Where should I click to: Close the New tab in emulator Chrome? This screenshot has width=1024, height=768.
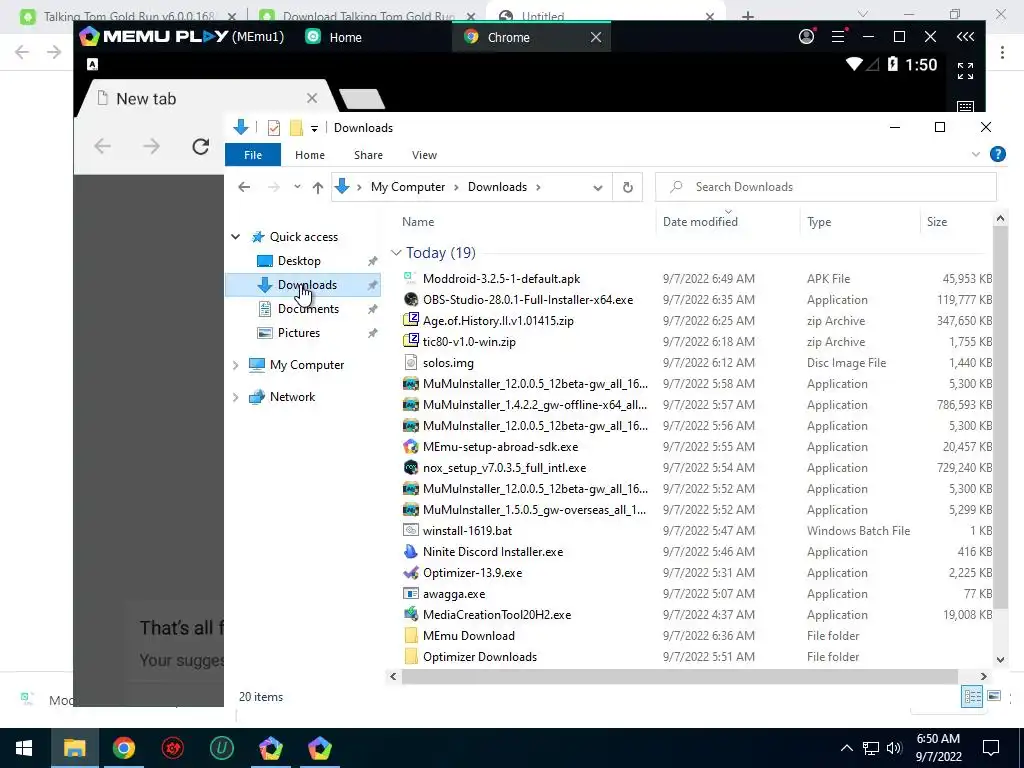[x=312, y=98]
